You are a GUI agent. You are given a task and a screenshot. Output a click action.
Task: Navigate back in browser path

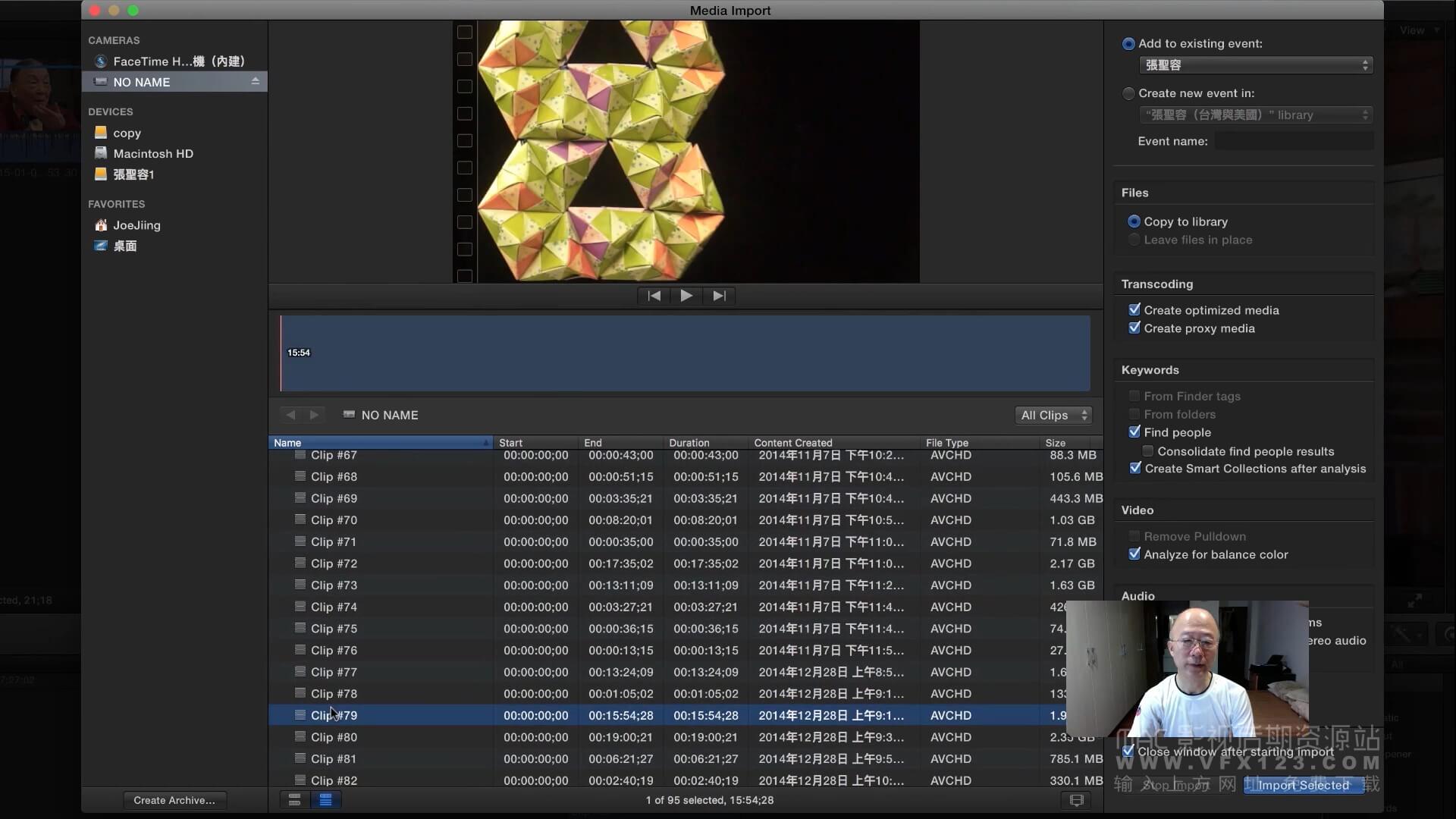click(290, 415)
